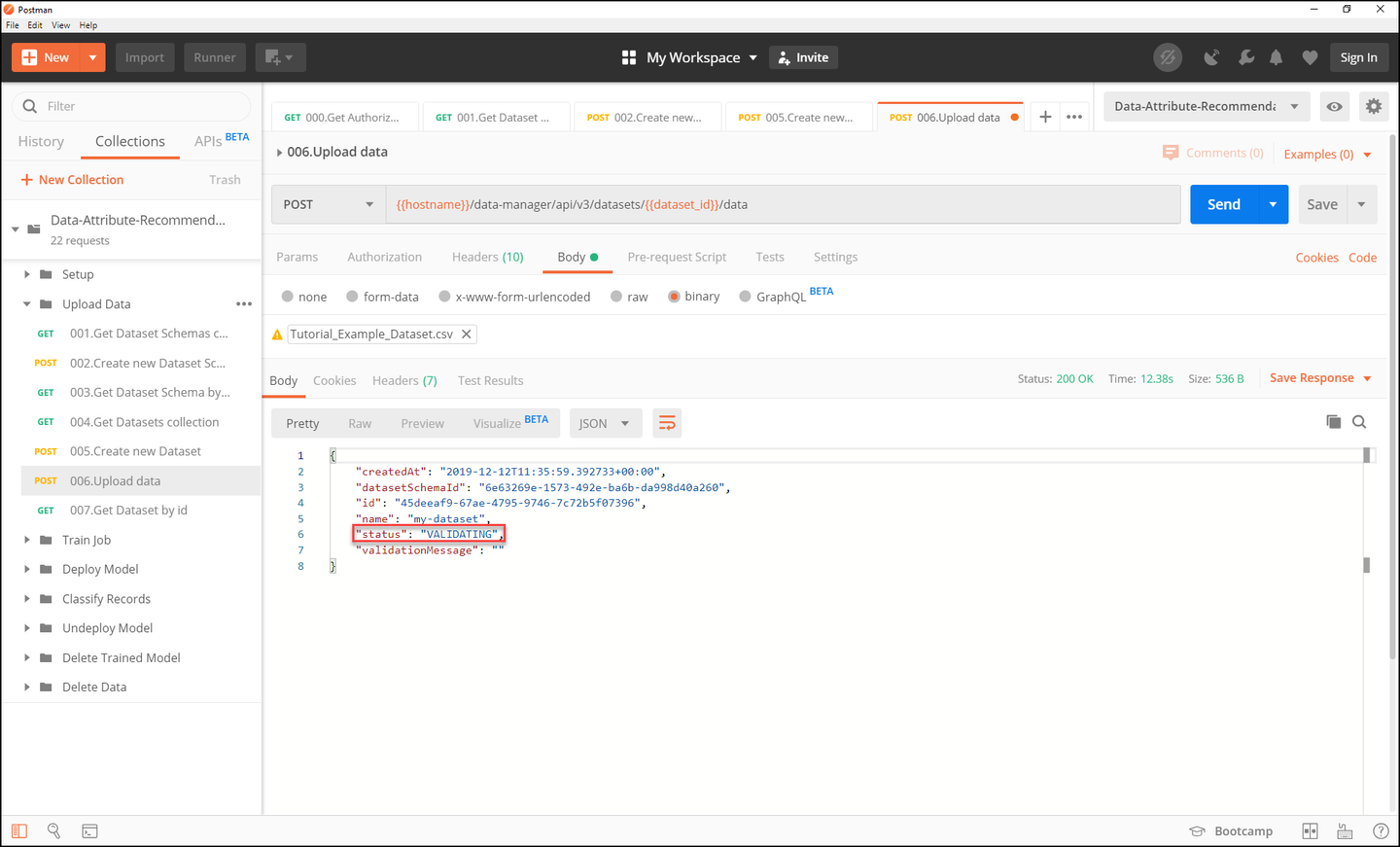Open Examples (0) dropdown

(x=1327, y=154)
